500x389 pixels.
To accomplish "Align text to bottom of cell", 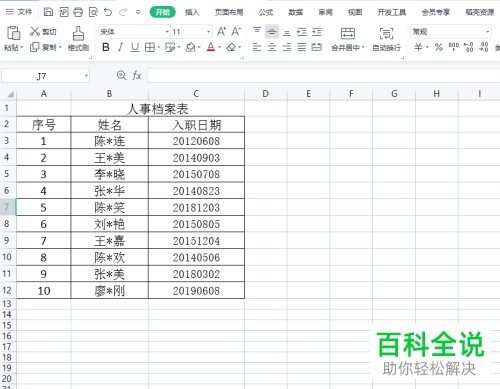I will 287,32.
